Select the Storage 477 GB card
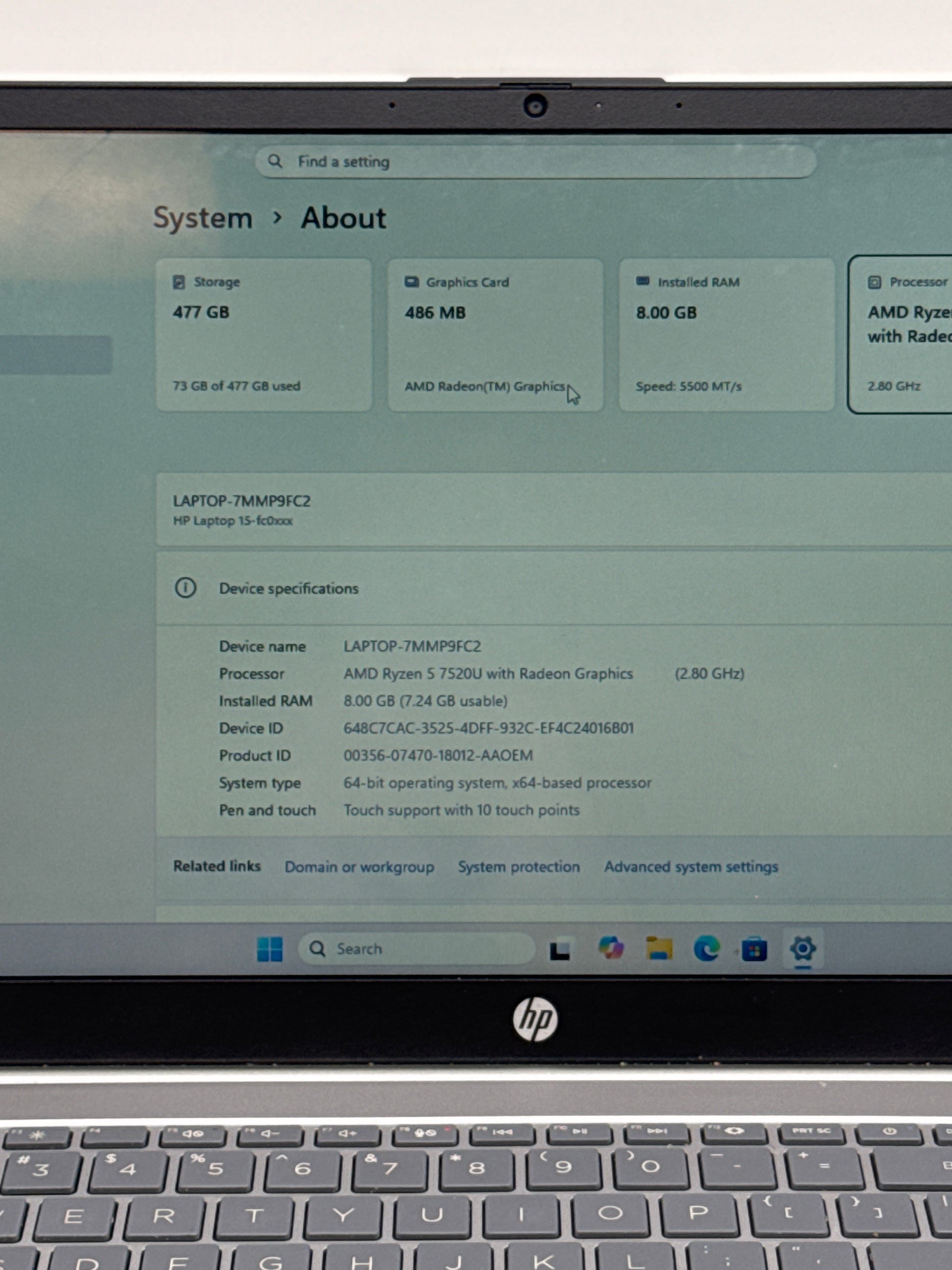Image resolution: width=952 pixels, height=1270 pixels. 263,334
